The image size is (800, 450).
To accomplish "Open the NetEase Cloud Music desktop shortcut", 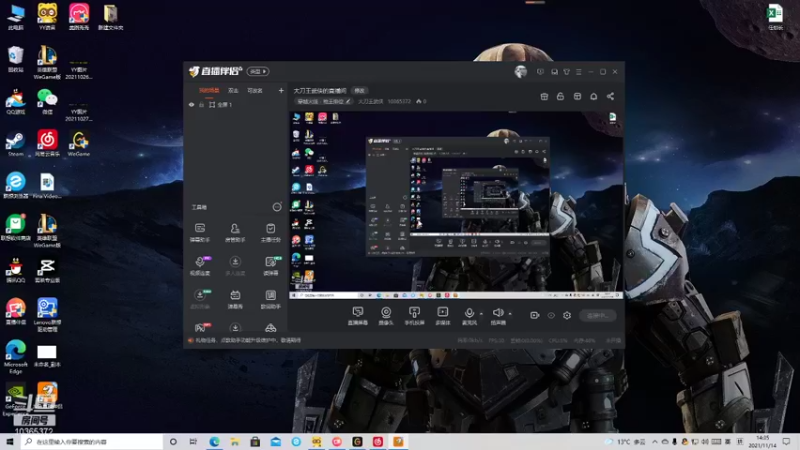I will point(47,143).
